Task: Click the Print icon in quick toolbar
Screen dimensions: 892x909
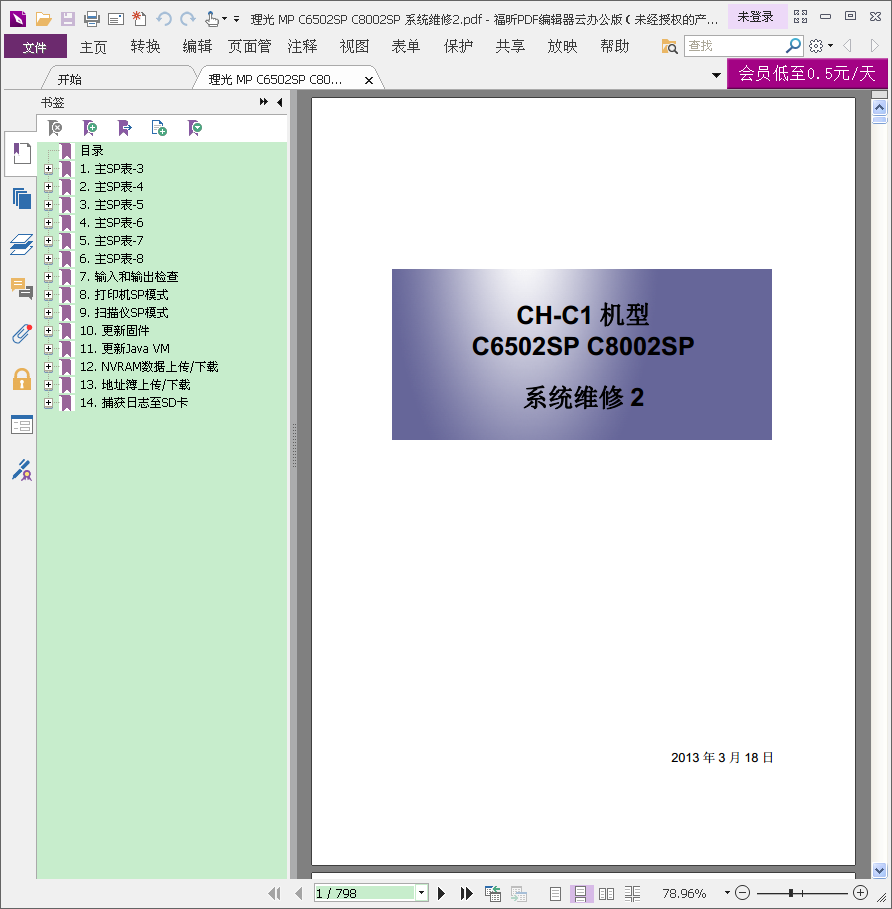Action: pos(92,19)
